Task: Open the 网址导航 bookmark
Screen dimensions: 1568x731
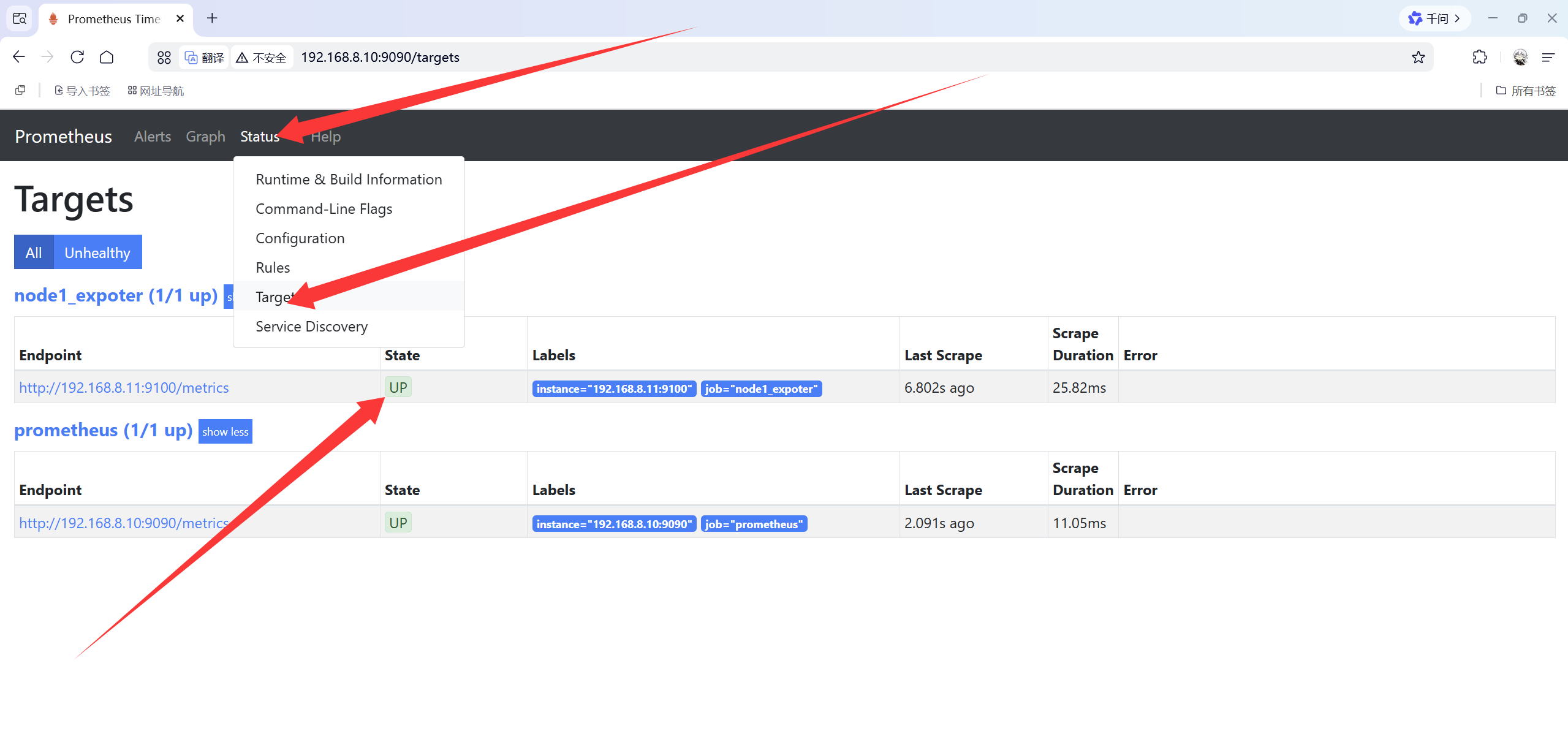Action: point(156,91)
